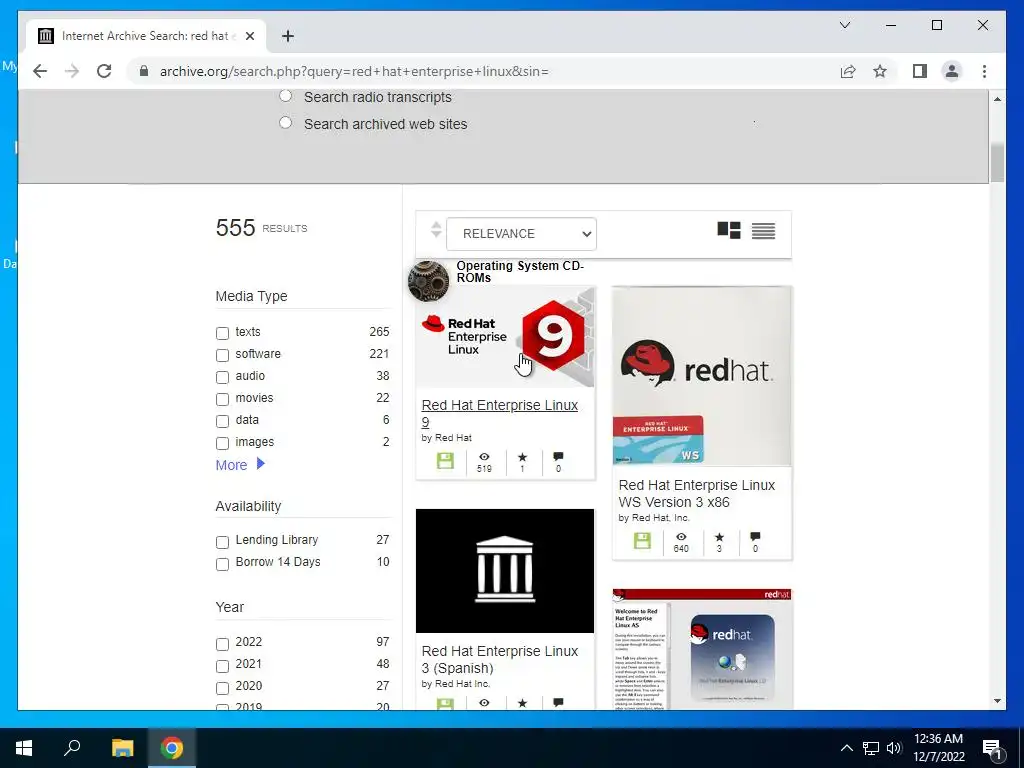
Task: Open Operating System CD-ROMs collection gear icon
Action: (x=428, y=281)
